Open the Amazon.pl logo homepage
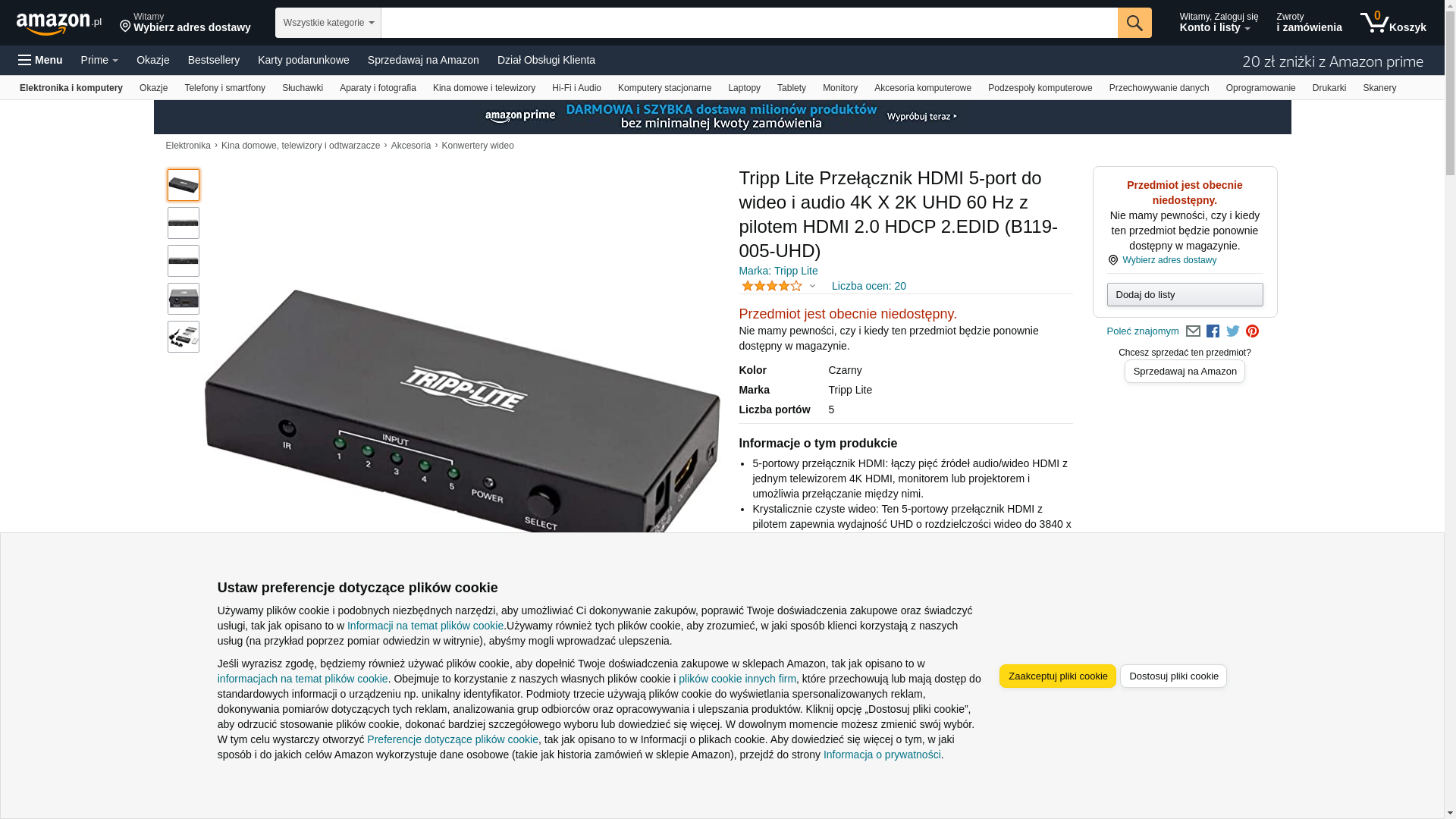1456x819 pixels. (x=59, y=24)
